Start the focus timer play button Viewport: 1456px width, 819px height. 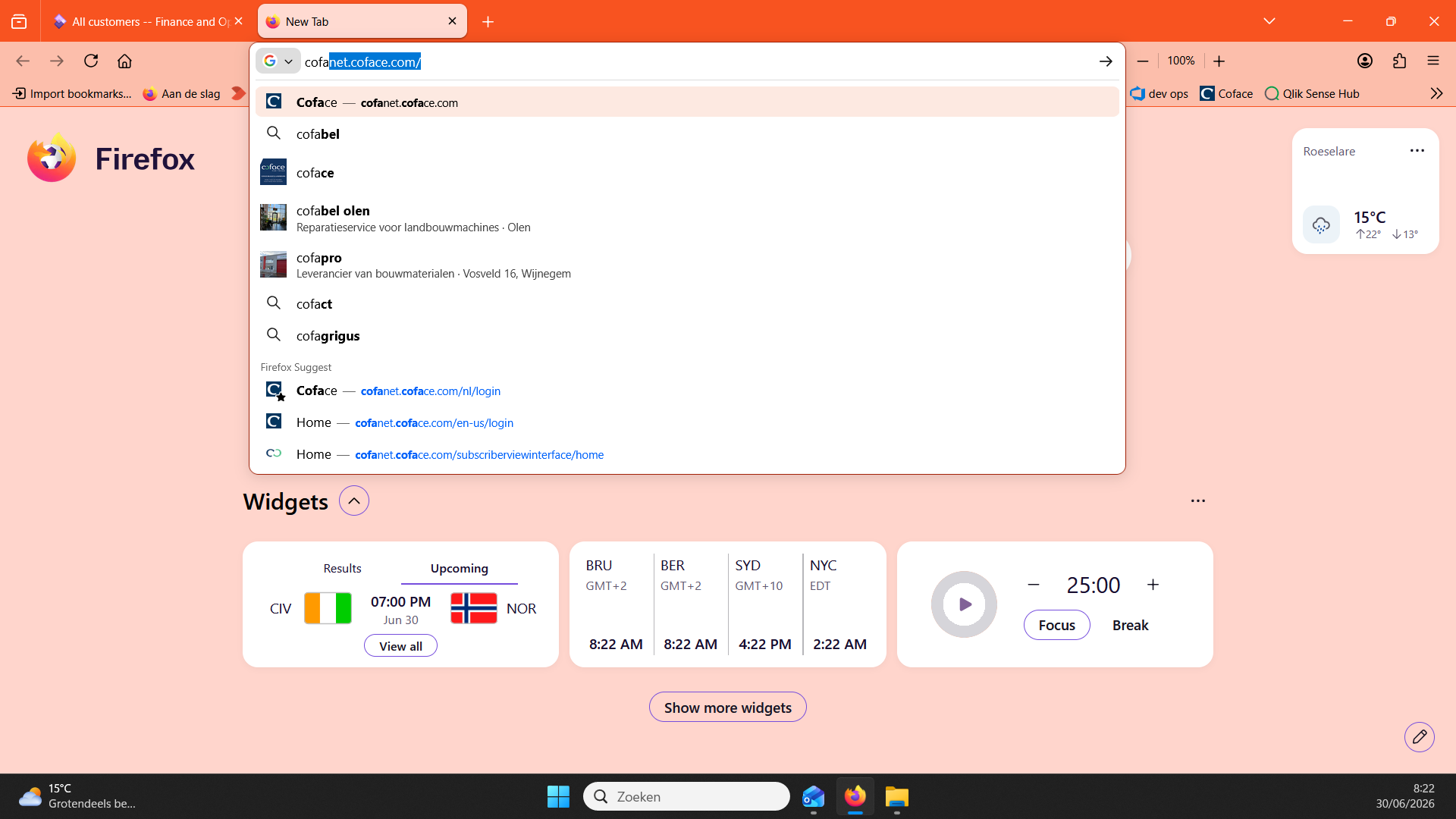[965, 604]
